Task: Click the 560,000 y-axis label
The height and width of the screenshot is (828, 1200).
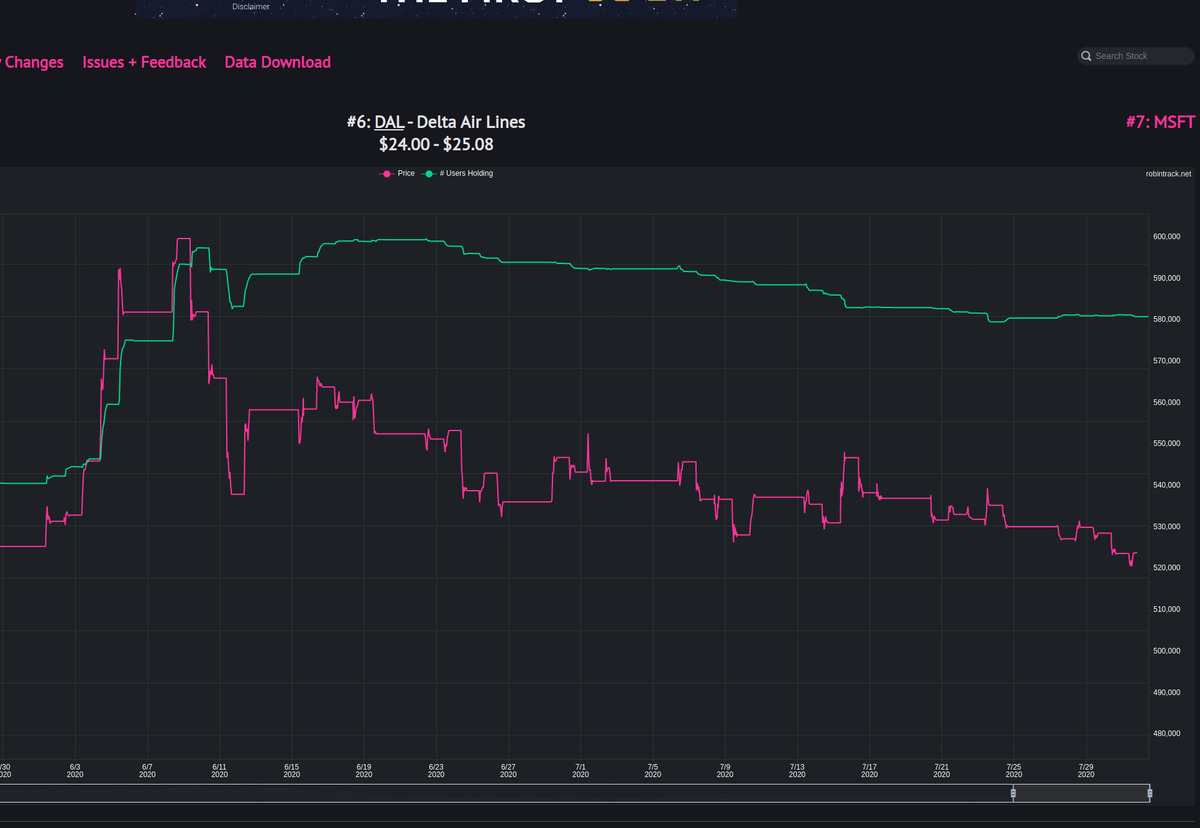Action: [1167, 402]
